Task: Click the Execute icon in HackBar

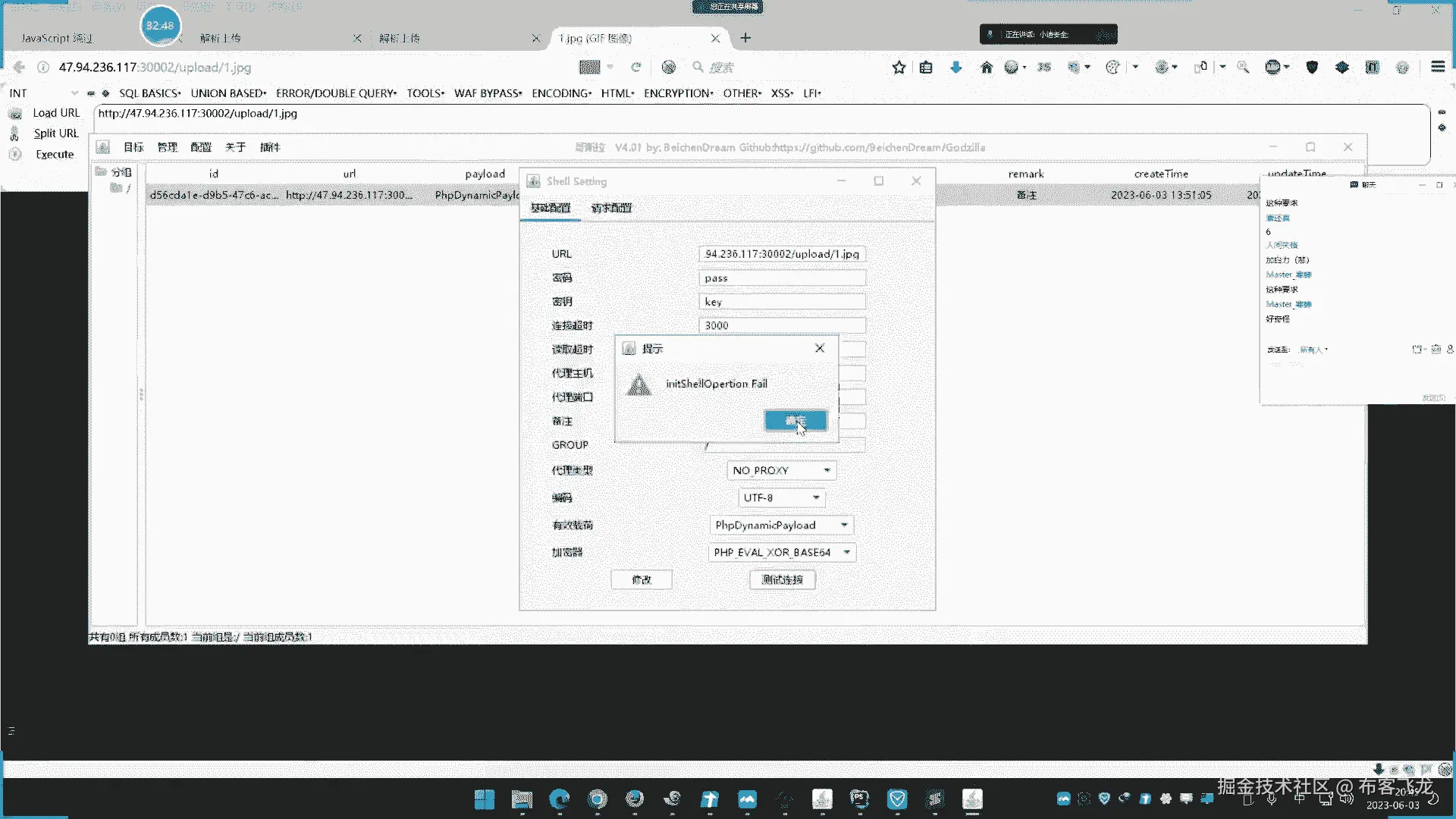Action: pyautogui.click(x=15, y=154)
